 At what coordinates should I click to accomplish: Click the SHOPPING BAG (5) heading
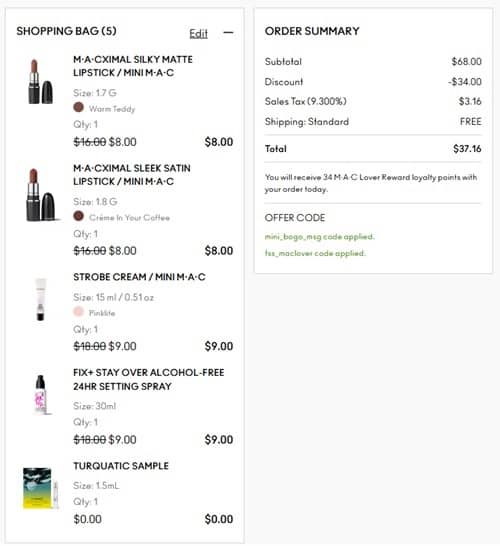67,31
